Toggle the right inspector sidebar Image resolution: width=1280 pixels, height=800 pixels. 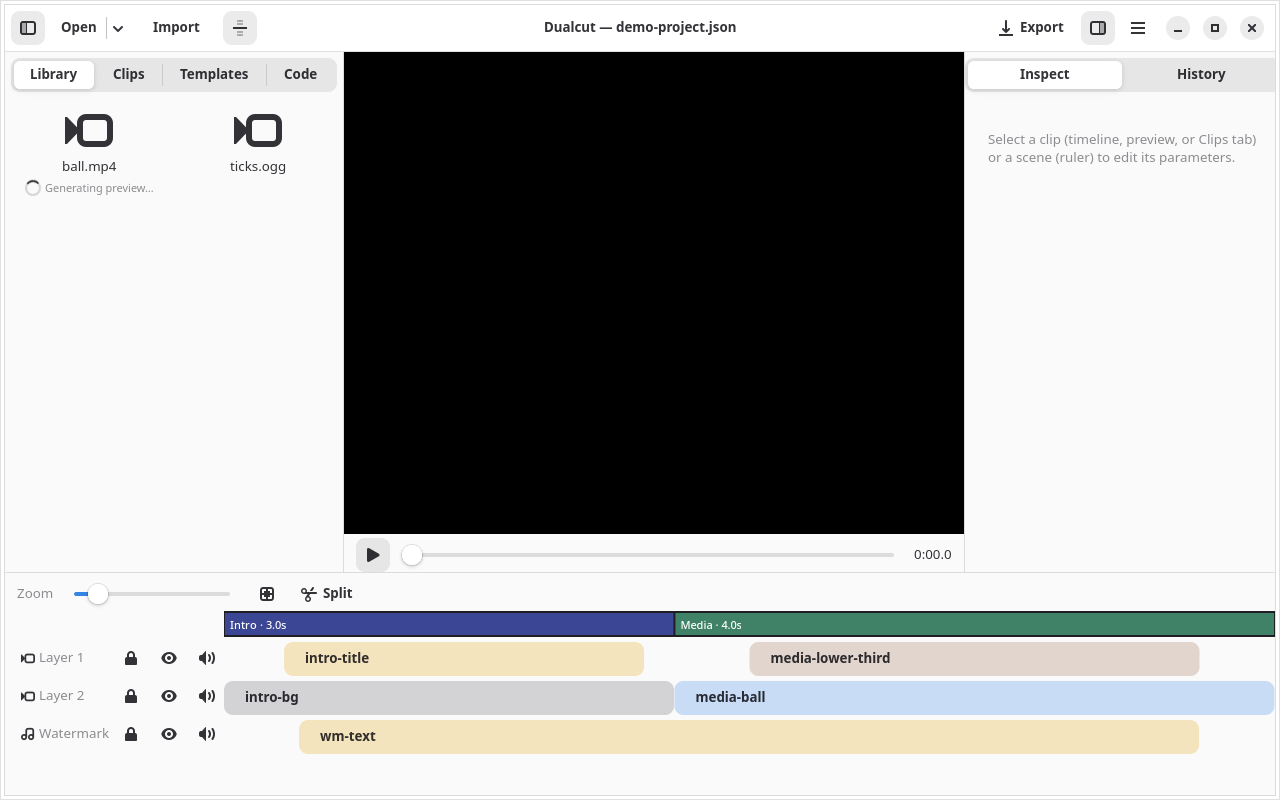[1098, 28]
